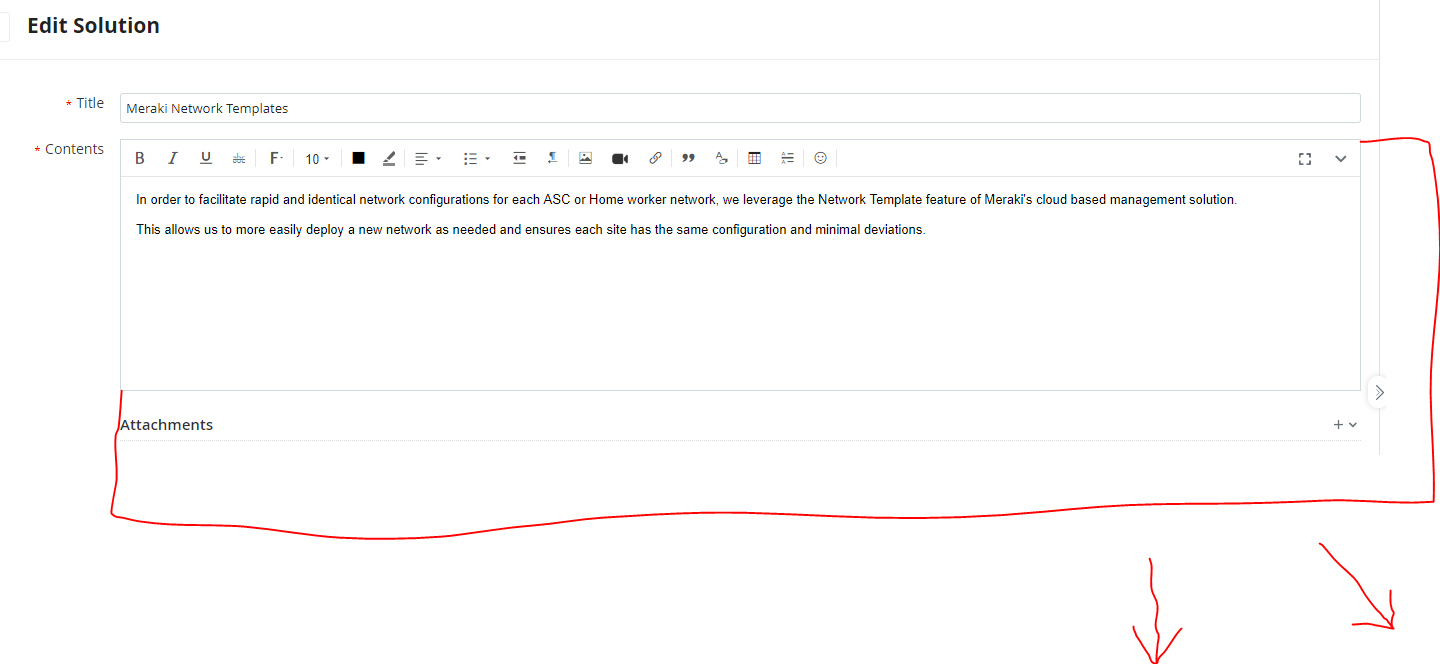Apply strikethrough formatting

click(238, 158)
